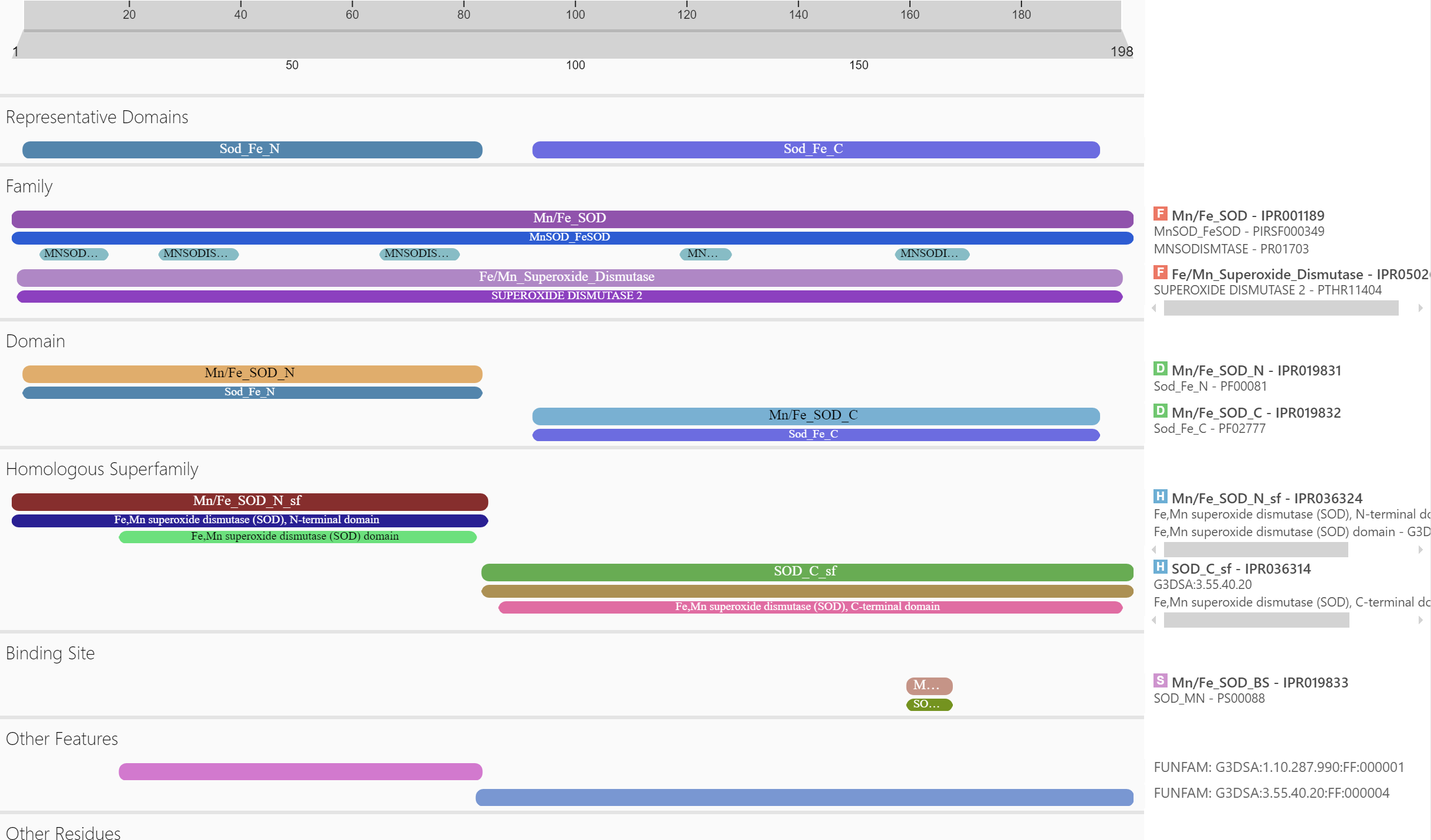Select the SUPEROXIDE DISMUTASE 2 bar

[570, 296]
